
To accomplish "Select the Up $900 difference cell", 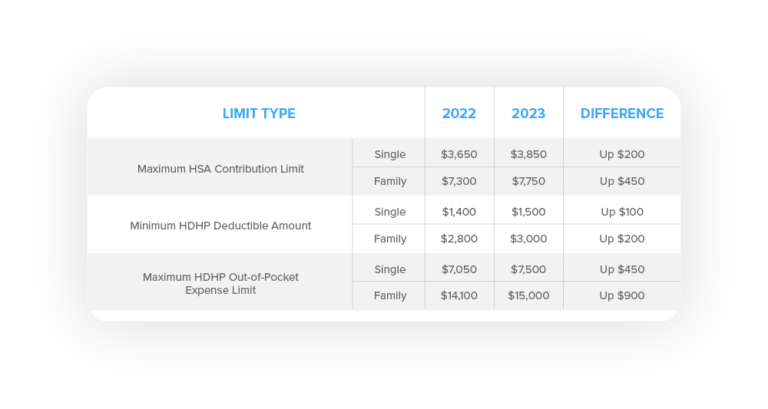I will pos(622,295).
